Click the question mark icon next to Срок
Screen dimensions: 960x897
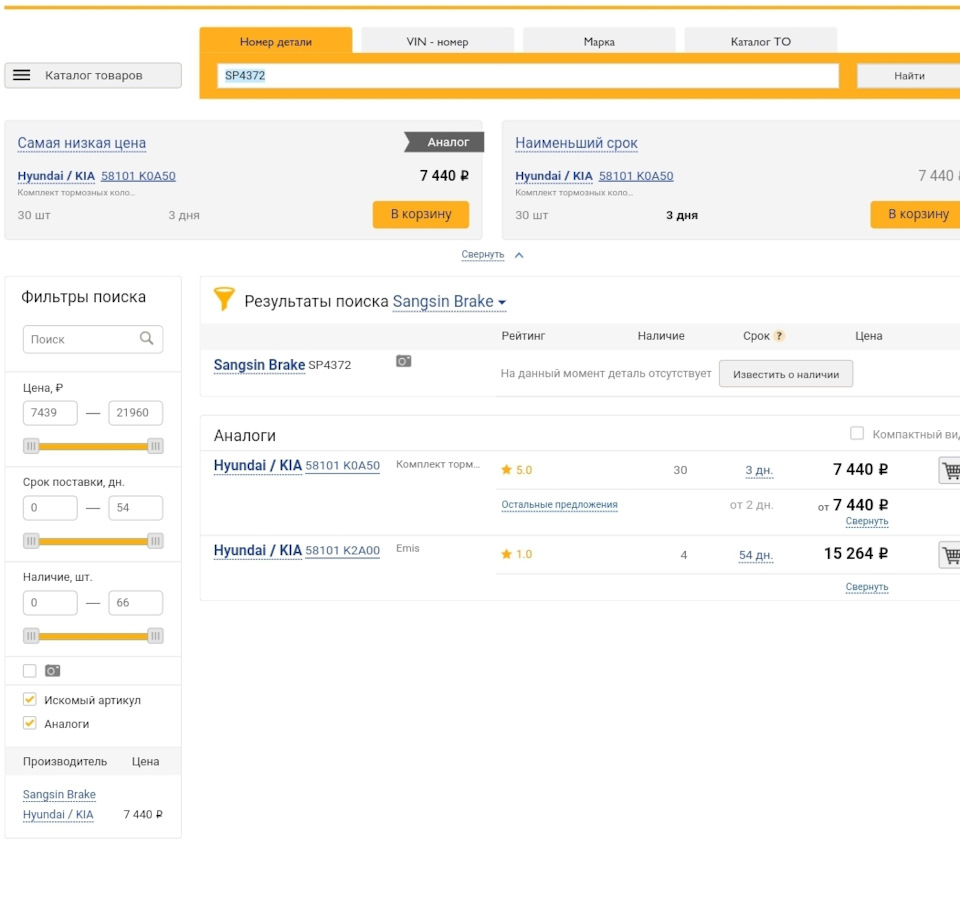pyautogui.click(x=779, y=336)
